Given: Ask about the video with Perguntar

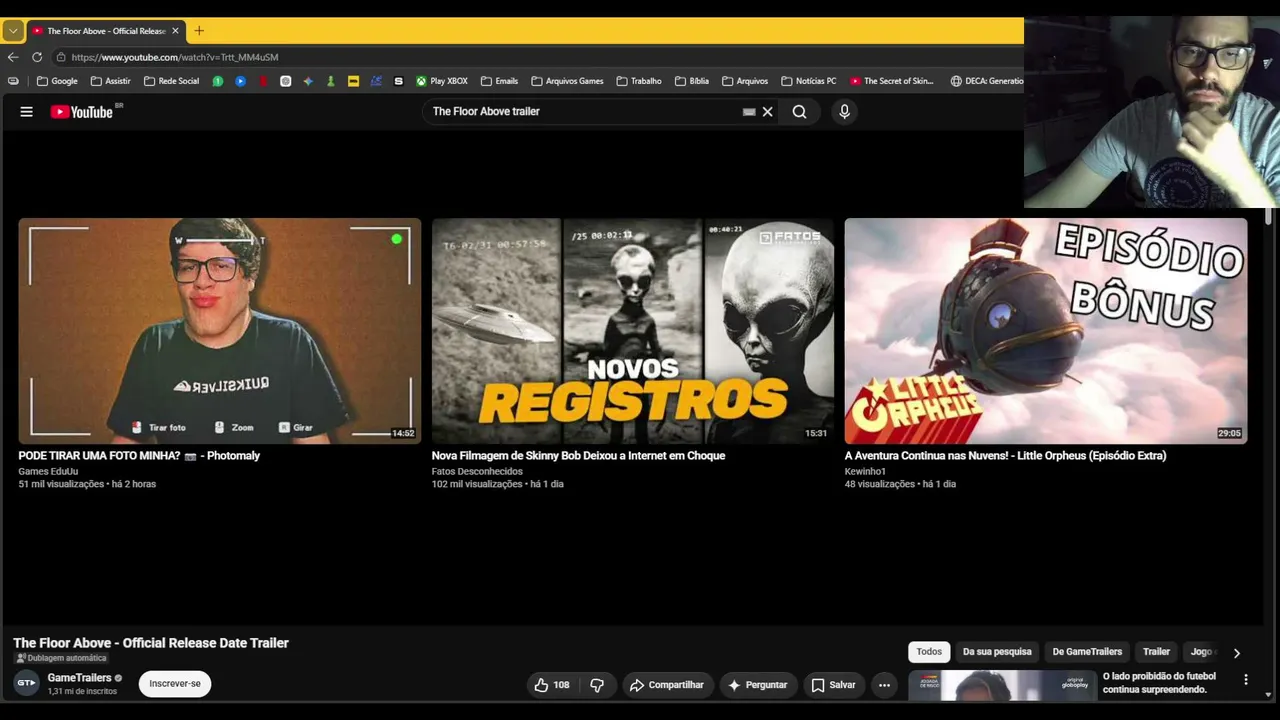Looking at the screenshot, I should [757, 685].
